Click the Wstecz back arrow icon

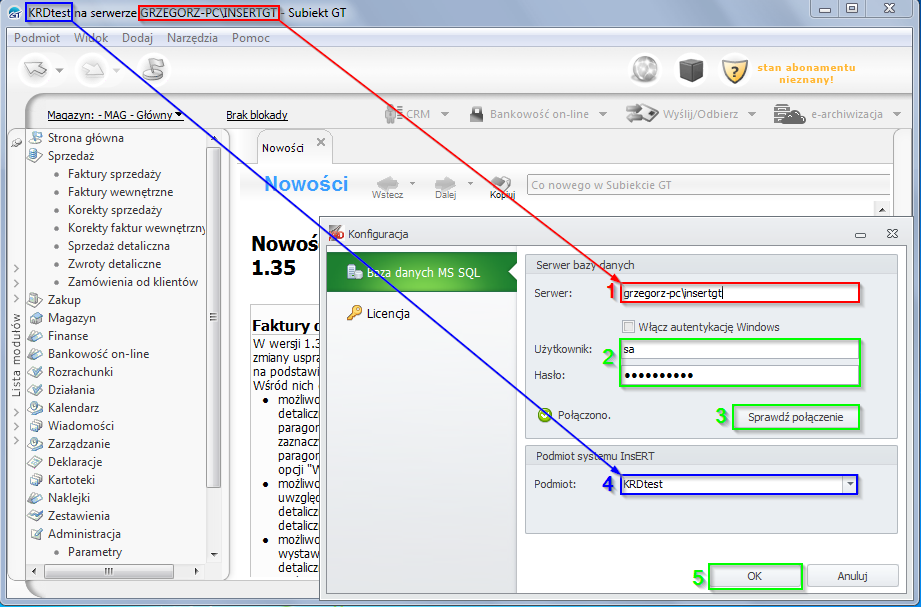click(388, 183)
